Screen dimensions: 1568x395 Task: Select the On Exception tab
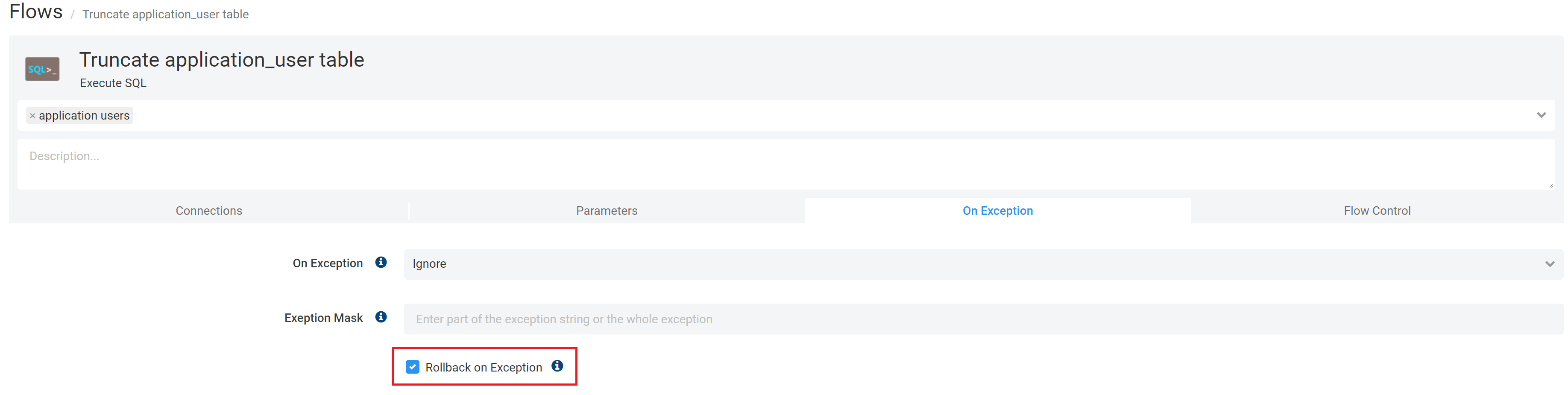[997, 210]
